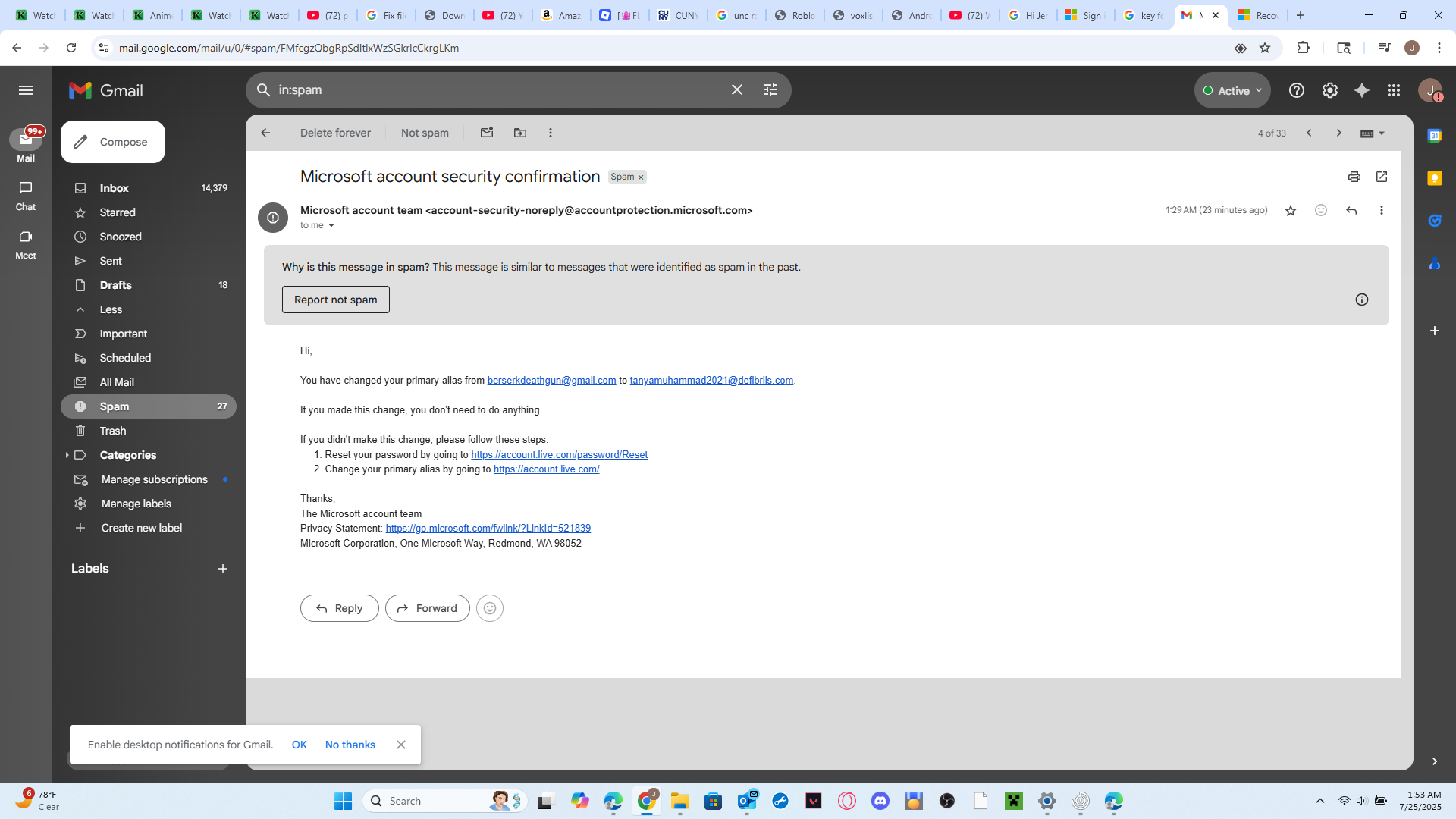Viewport: 1456px width, 819px height.
Task: Collapse the folder list with Less
Action: [x=149, y=309]
